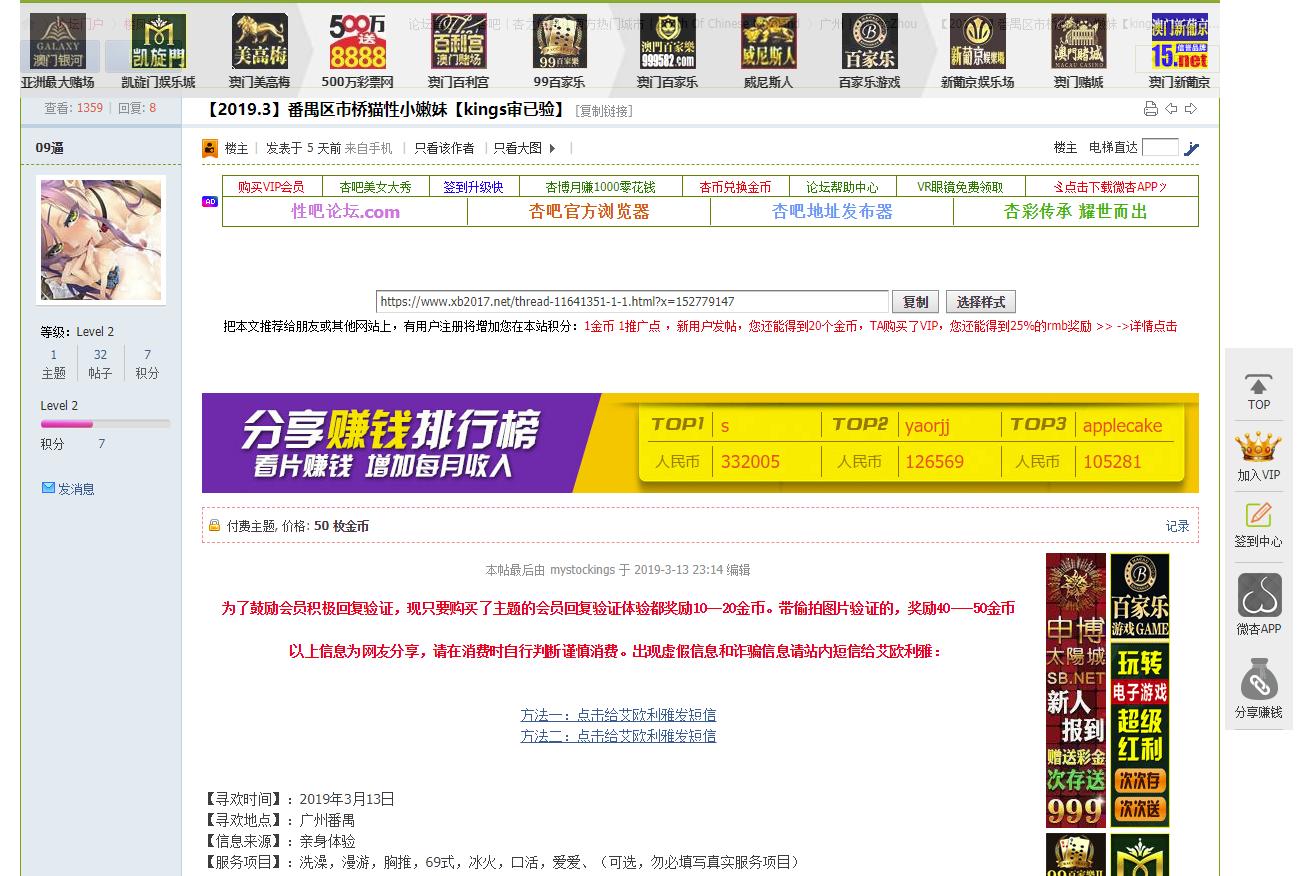Click the 发消息 envelope link

(68, 489)
